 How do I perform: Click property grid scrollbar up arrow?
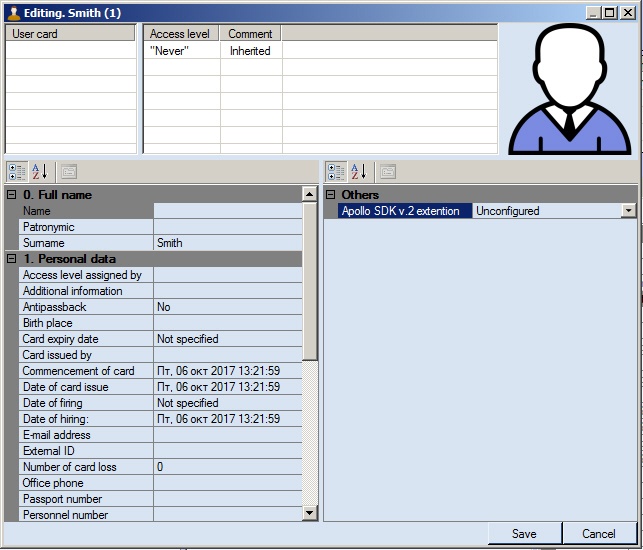(x=310, y=194)
